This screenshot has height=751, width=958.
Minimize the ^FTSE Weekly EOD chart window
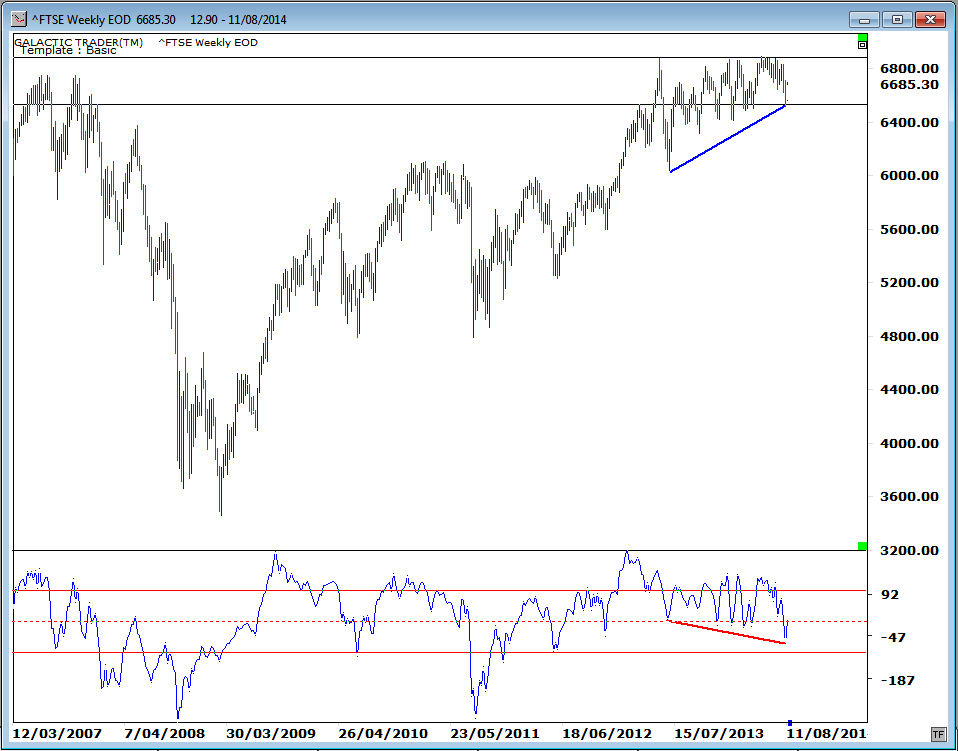(x=864, y=20)
